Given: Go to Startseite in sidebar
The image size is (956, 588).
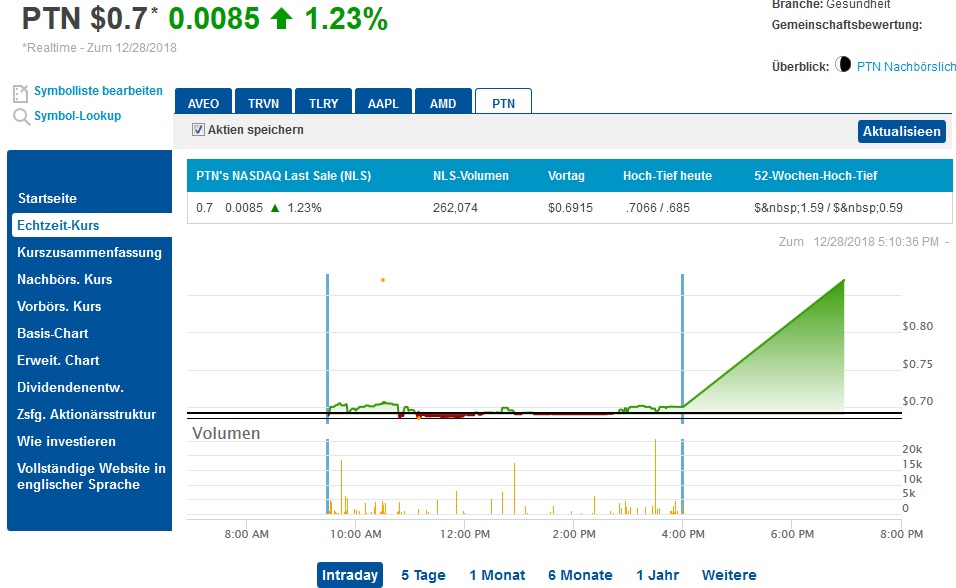Looking at the screenshot, I should click(48, 198).
